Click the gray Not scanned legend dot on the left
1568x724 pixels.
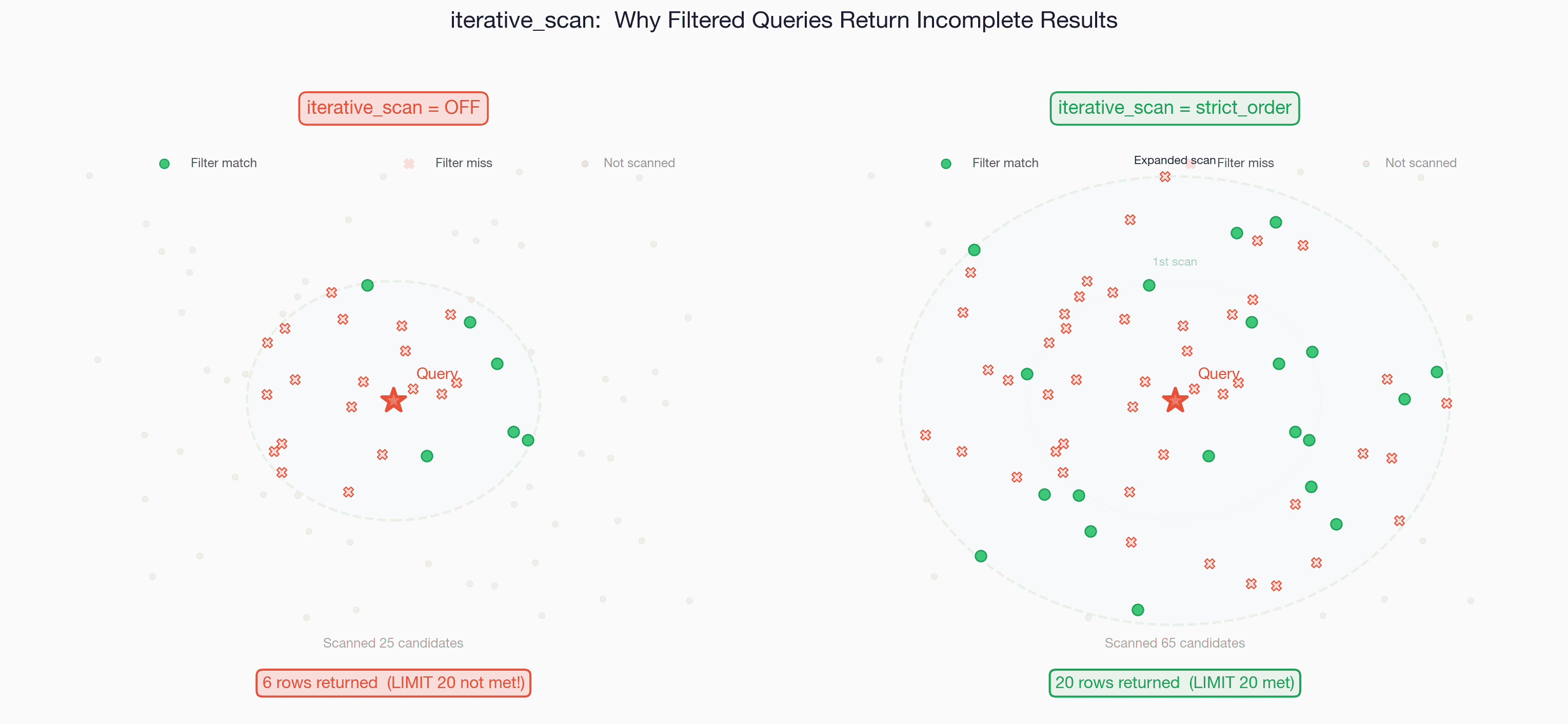coord(585,164)
